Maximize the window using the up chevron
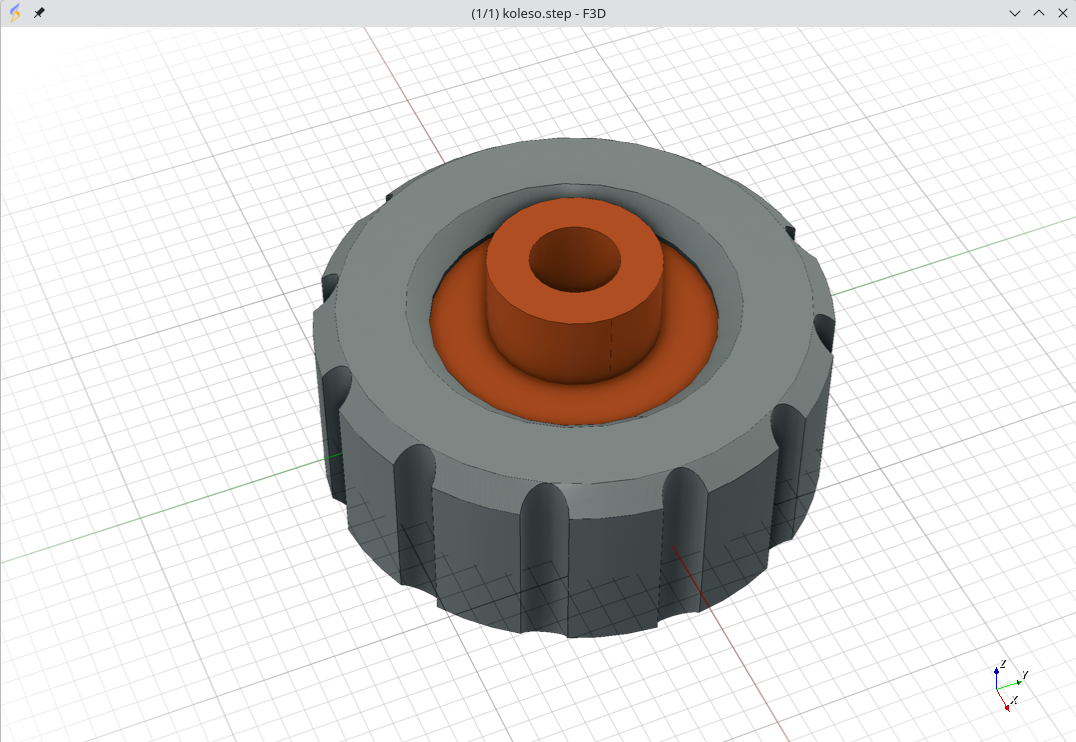 [1039, 13]
